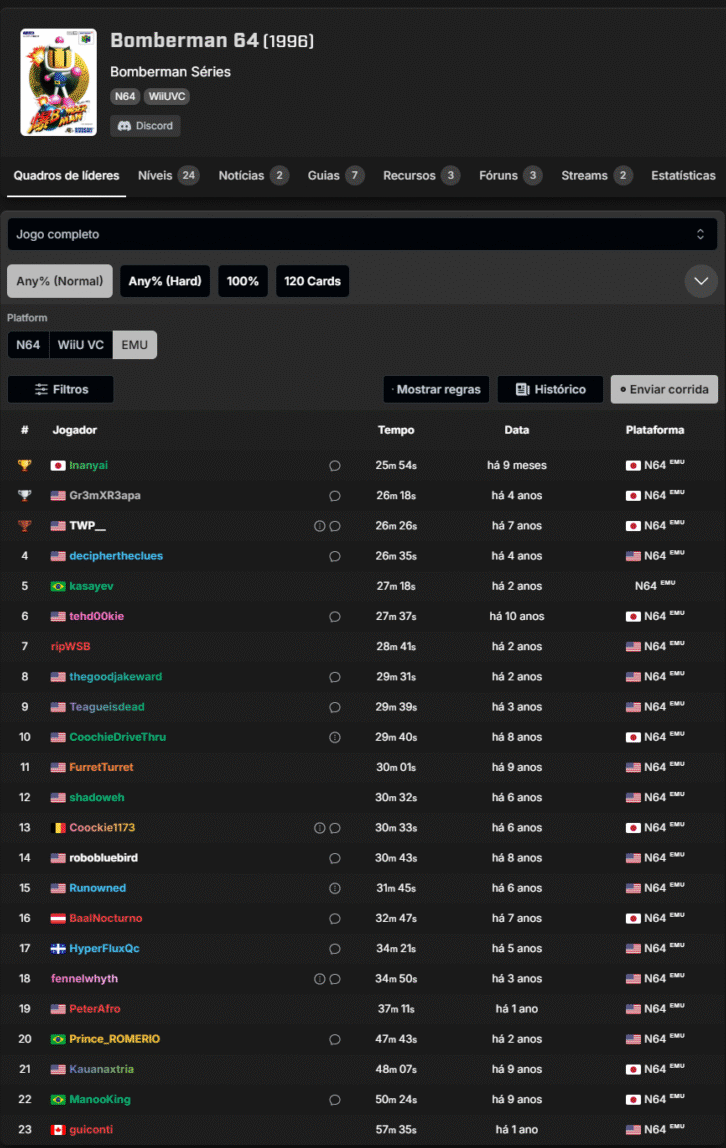The width and height of the screenshot is (726, 1148).
Task: Click the info icon in TWP__'s row
Action: pyautogui.click(x=320, y=526)
